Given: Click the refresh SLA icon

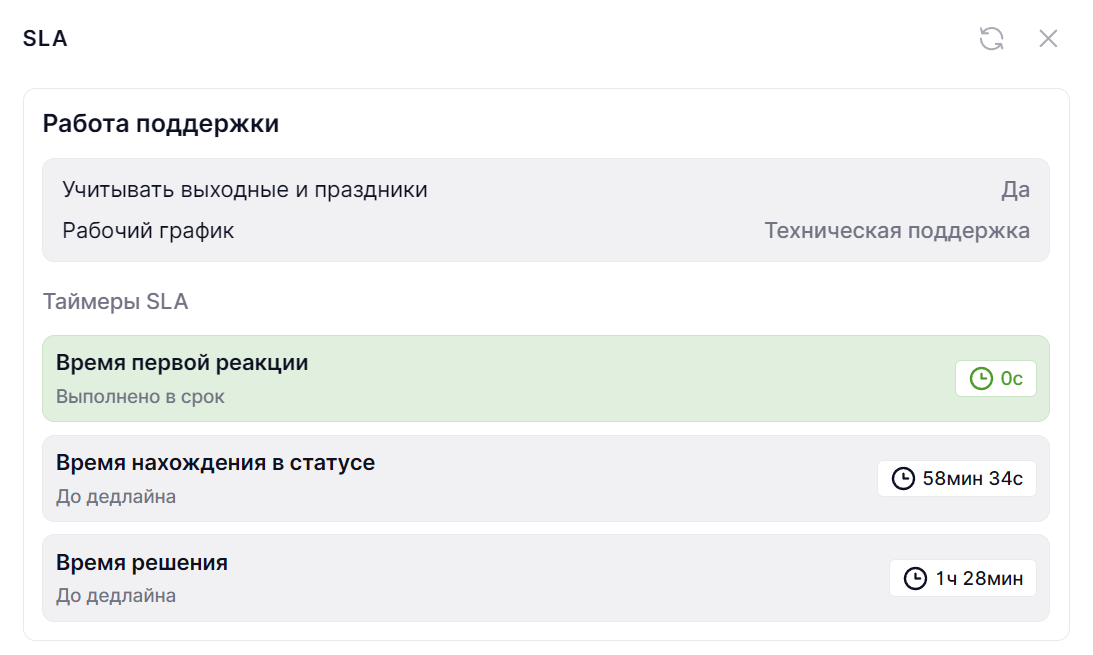Looking at the screenshot, I should 991,39.
